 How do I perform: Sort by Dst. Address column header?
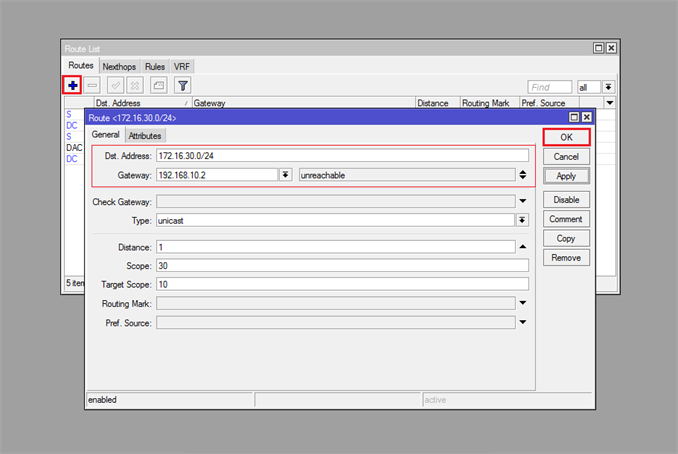[x=143, y=103]
